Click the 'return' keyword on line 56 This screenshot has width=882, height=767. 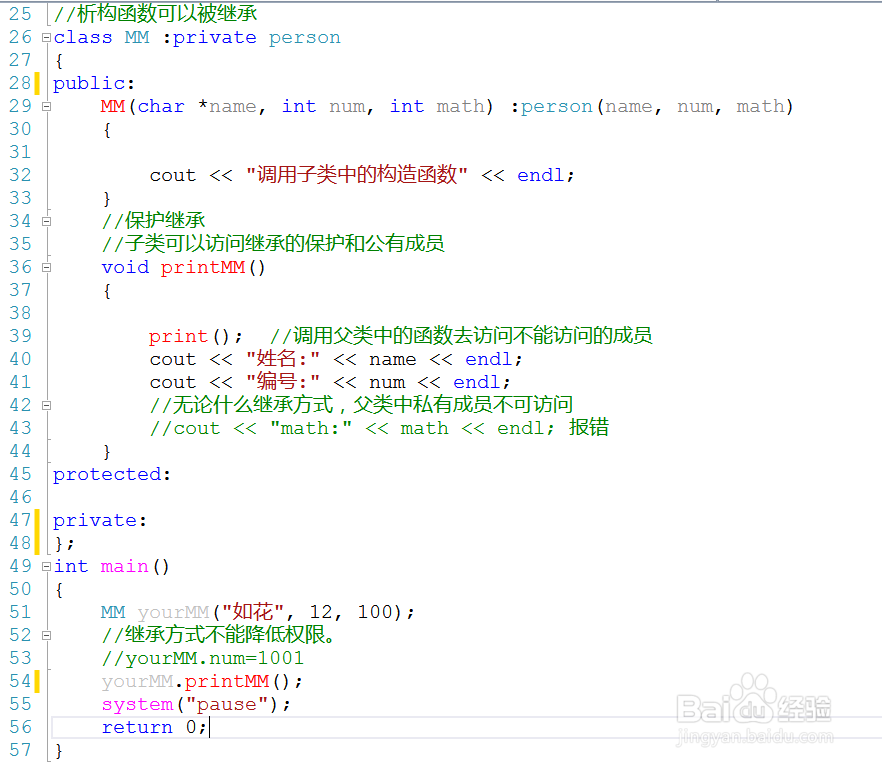point(137,728)
